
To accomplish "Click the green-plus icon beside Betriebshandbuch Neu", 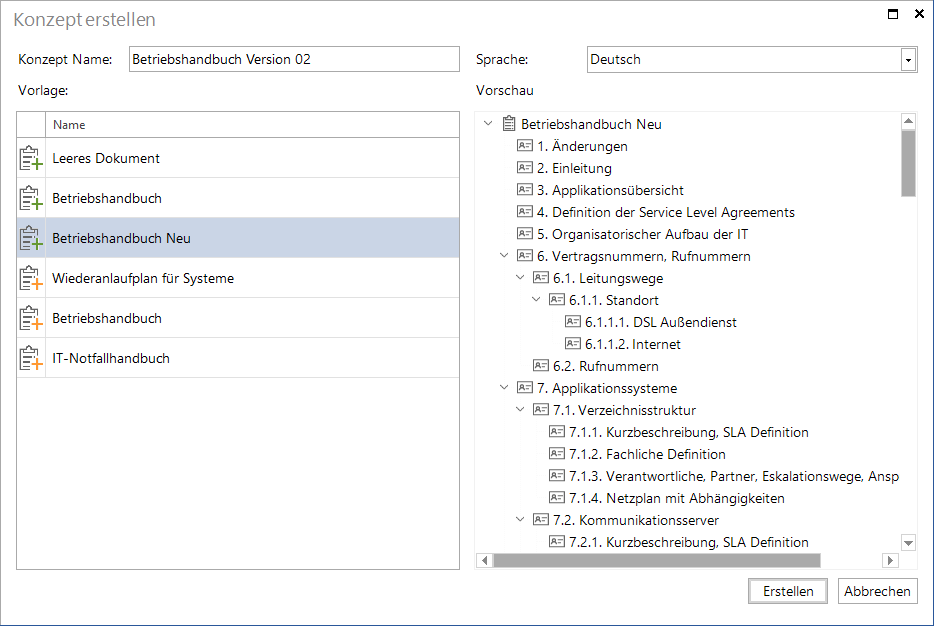I will (31, 238).
